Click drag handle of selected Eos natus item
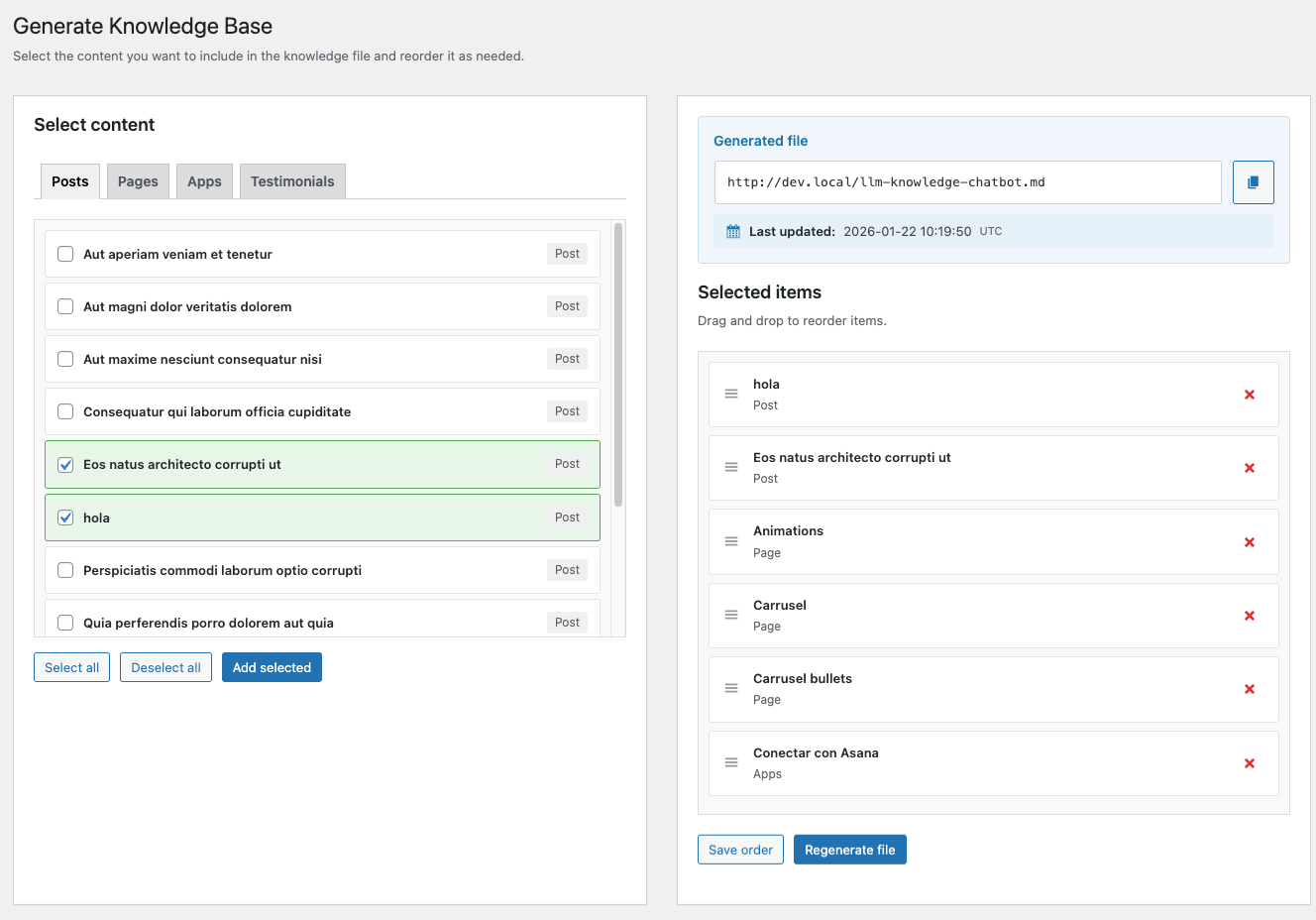 (731, 467)
